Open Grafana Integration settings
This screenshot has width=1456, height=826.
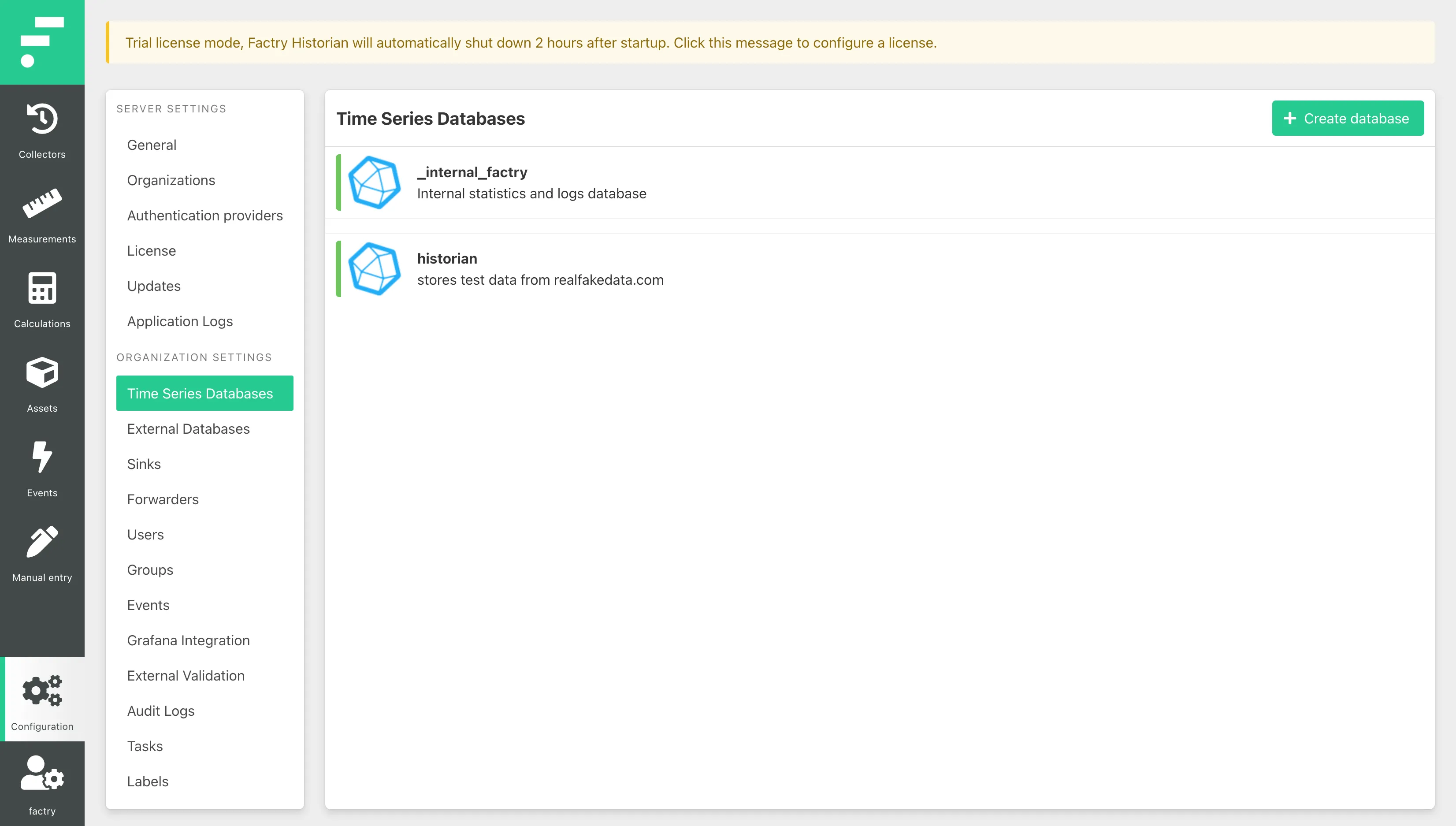pos(205,640)
